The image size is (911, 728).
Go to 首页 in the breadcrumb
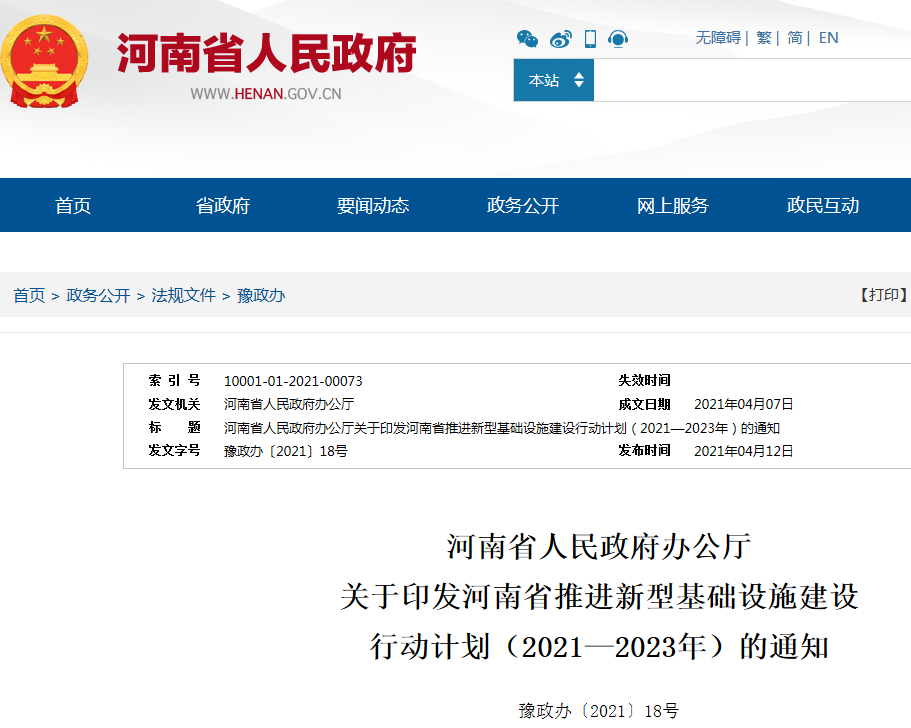pyautogui.click(x=29, y=295)
